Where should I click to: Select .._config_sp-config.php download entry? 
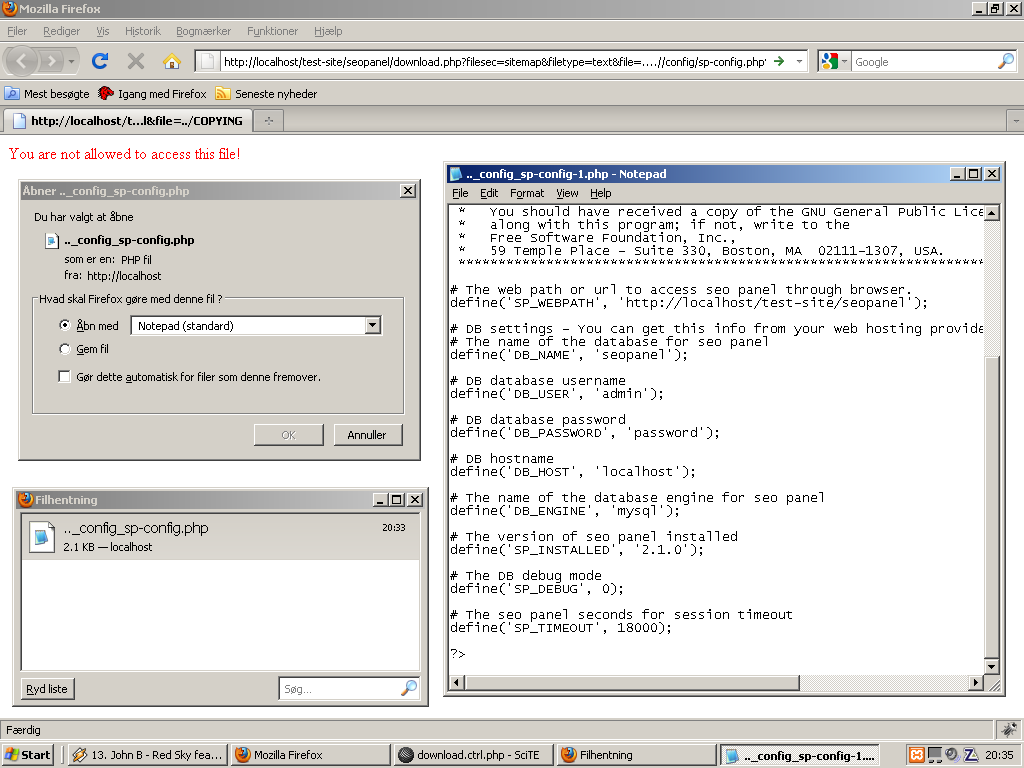click(x=220, y=537)
